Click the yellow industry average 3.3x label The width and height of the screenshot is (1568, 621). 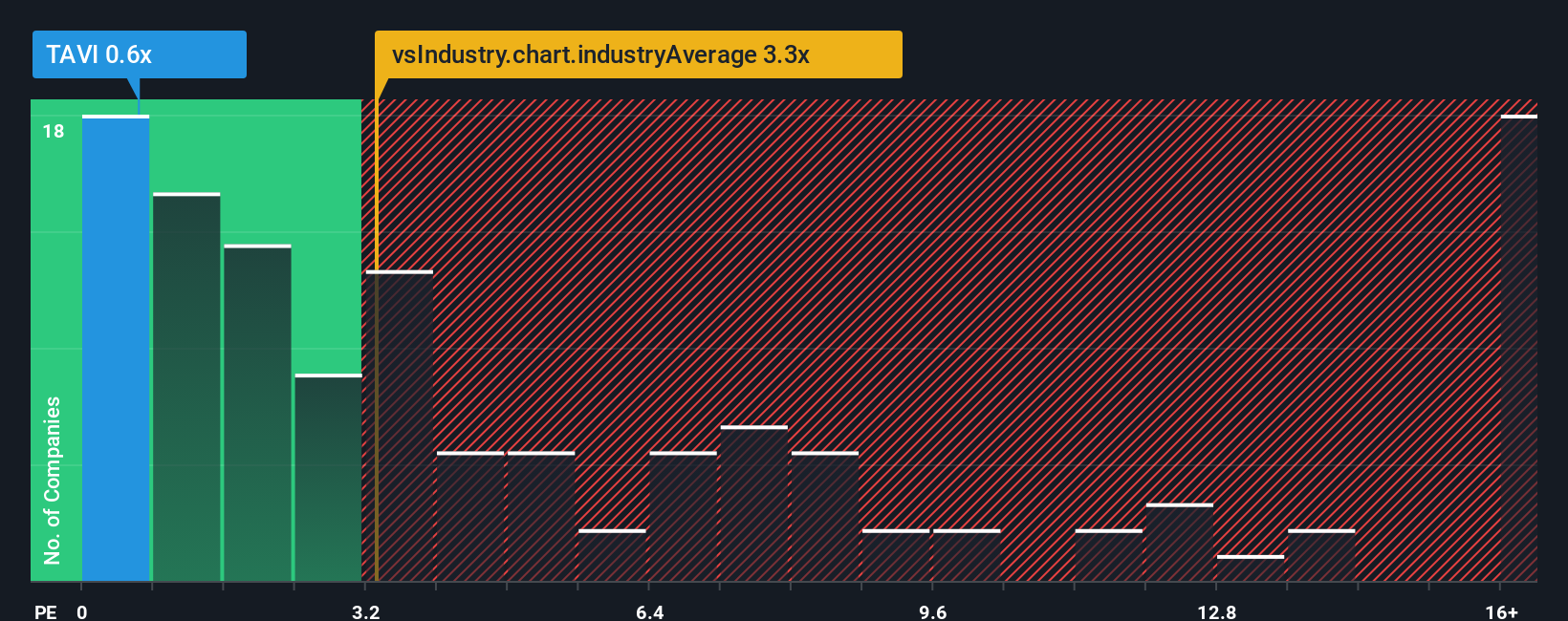click(638, 54)
